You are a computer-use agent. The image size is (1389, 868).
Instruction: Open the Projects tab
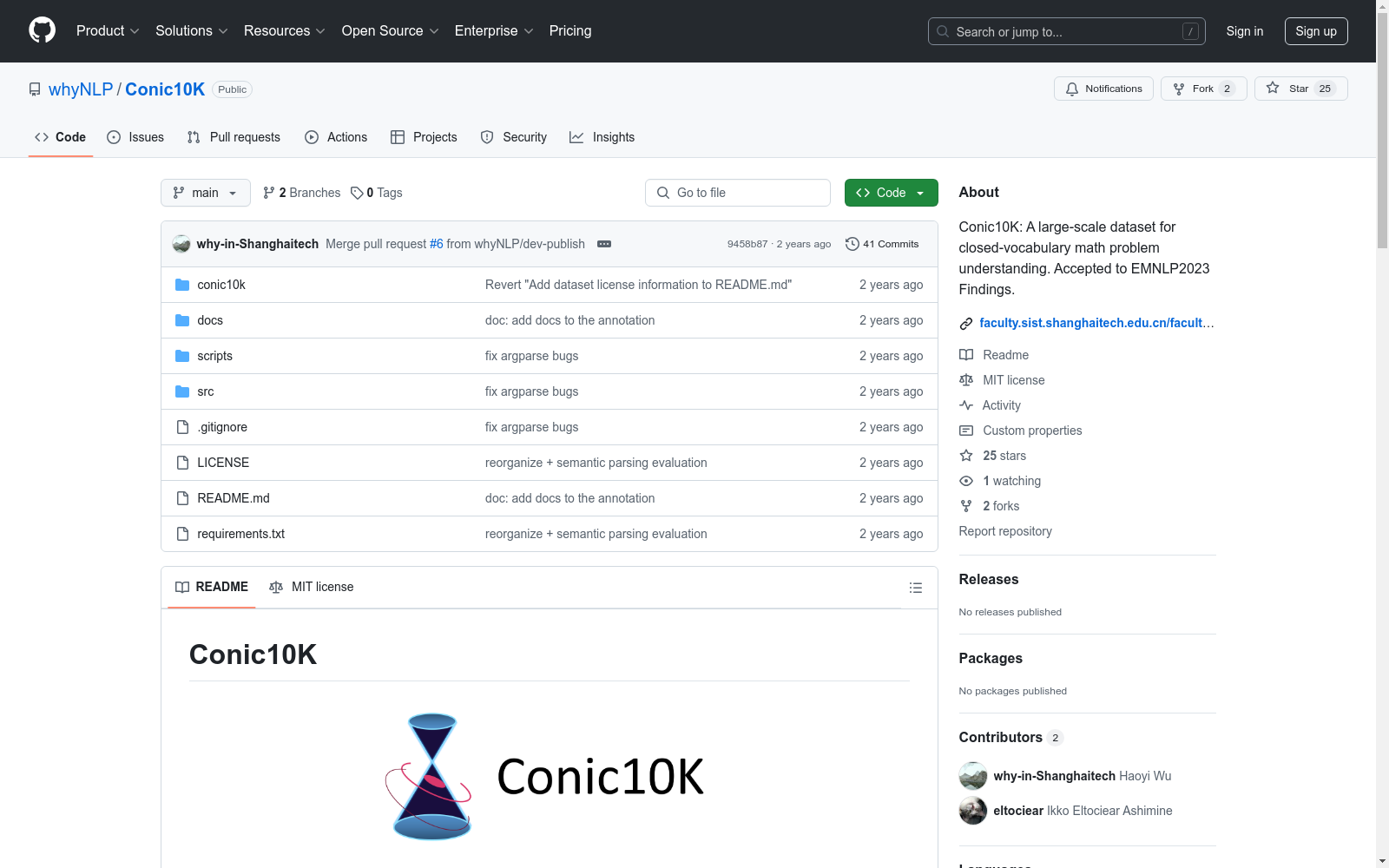coord(424,137)
